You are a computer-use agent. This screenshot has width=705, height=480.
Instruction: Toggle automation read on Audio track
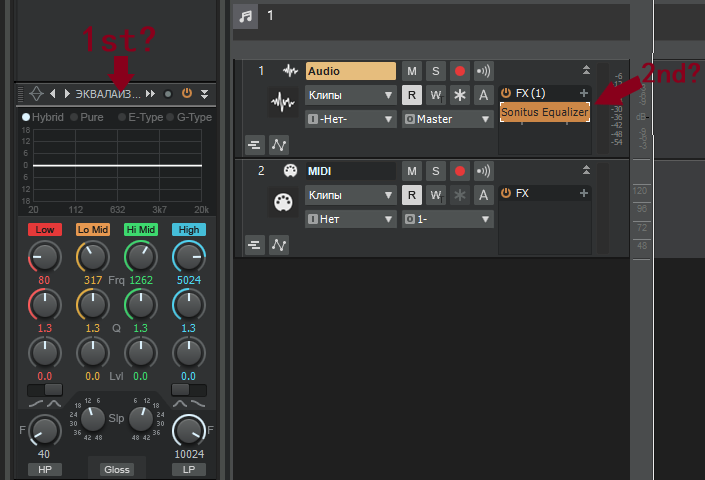412,95
